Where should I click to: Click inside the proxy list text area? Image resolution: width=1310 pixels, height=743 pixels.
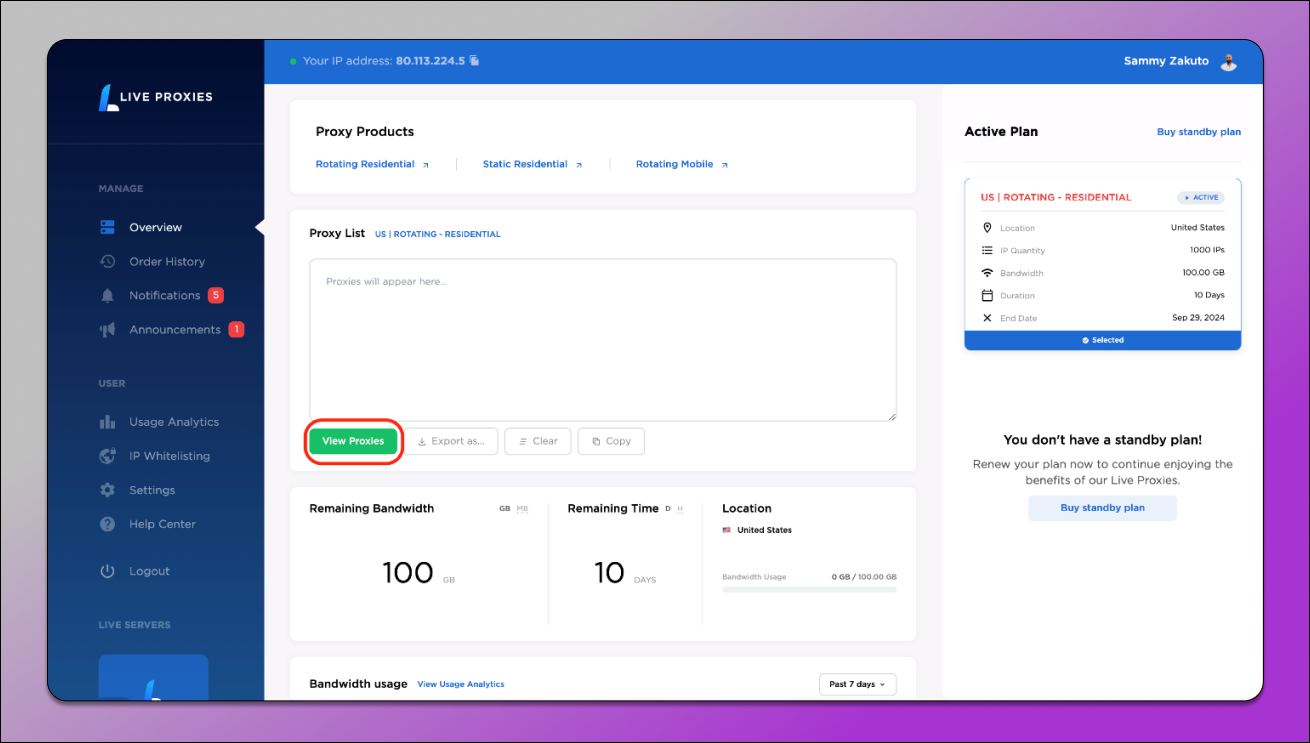point(603,340)
